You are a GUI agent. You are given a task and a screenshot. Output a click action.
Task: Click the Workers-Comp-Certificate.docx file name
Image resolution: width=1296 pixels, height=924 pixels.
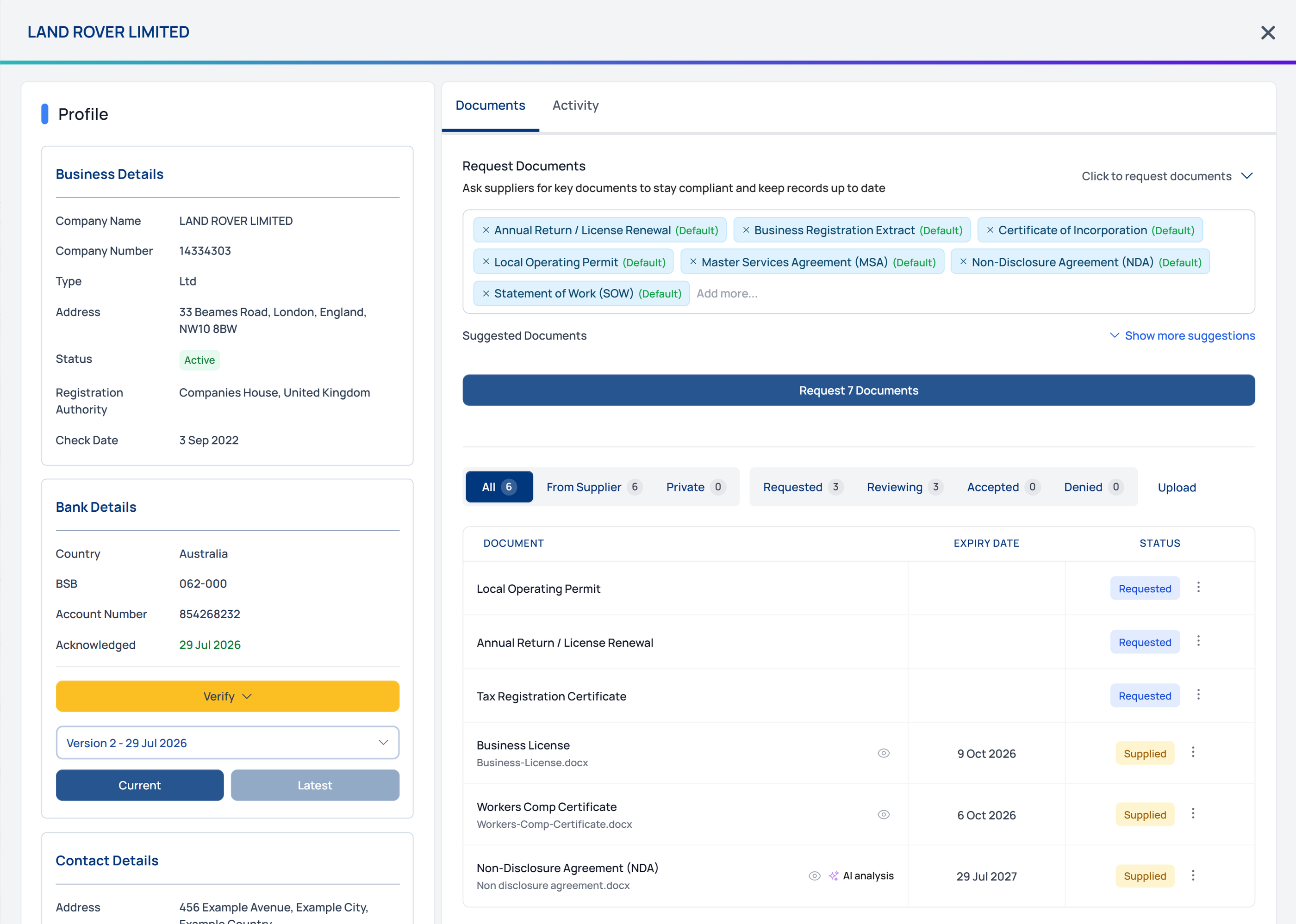pyautogui.click(x=554, y=825)
